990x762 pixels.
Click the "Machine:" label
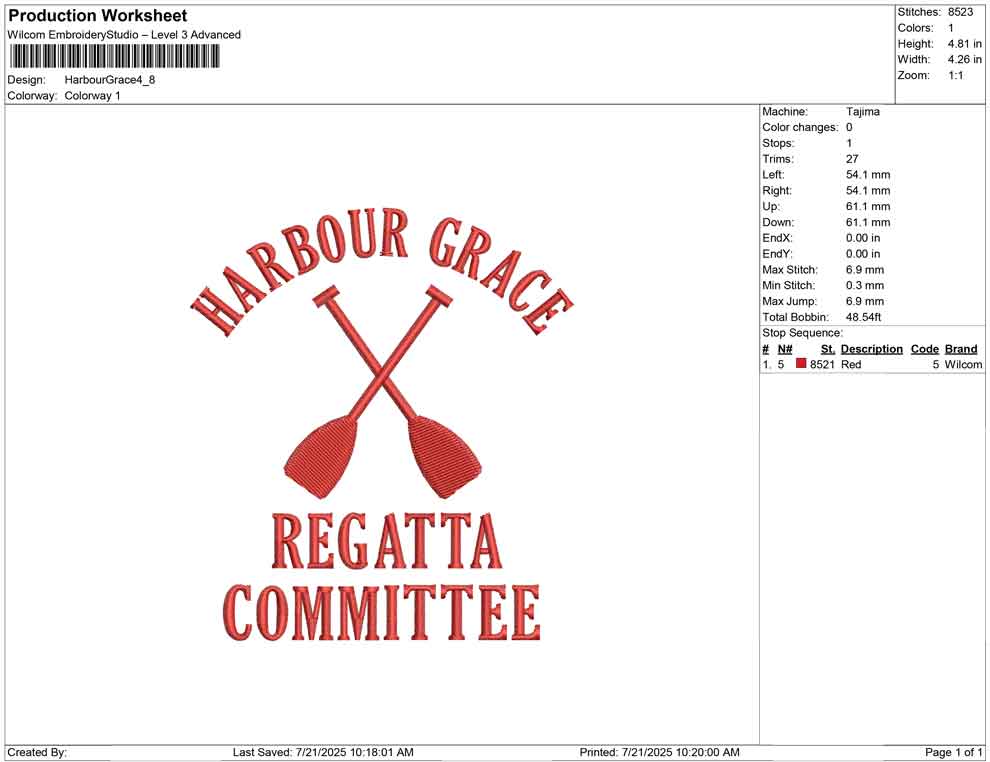point(785,112)
